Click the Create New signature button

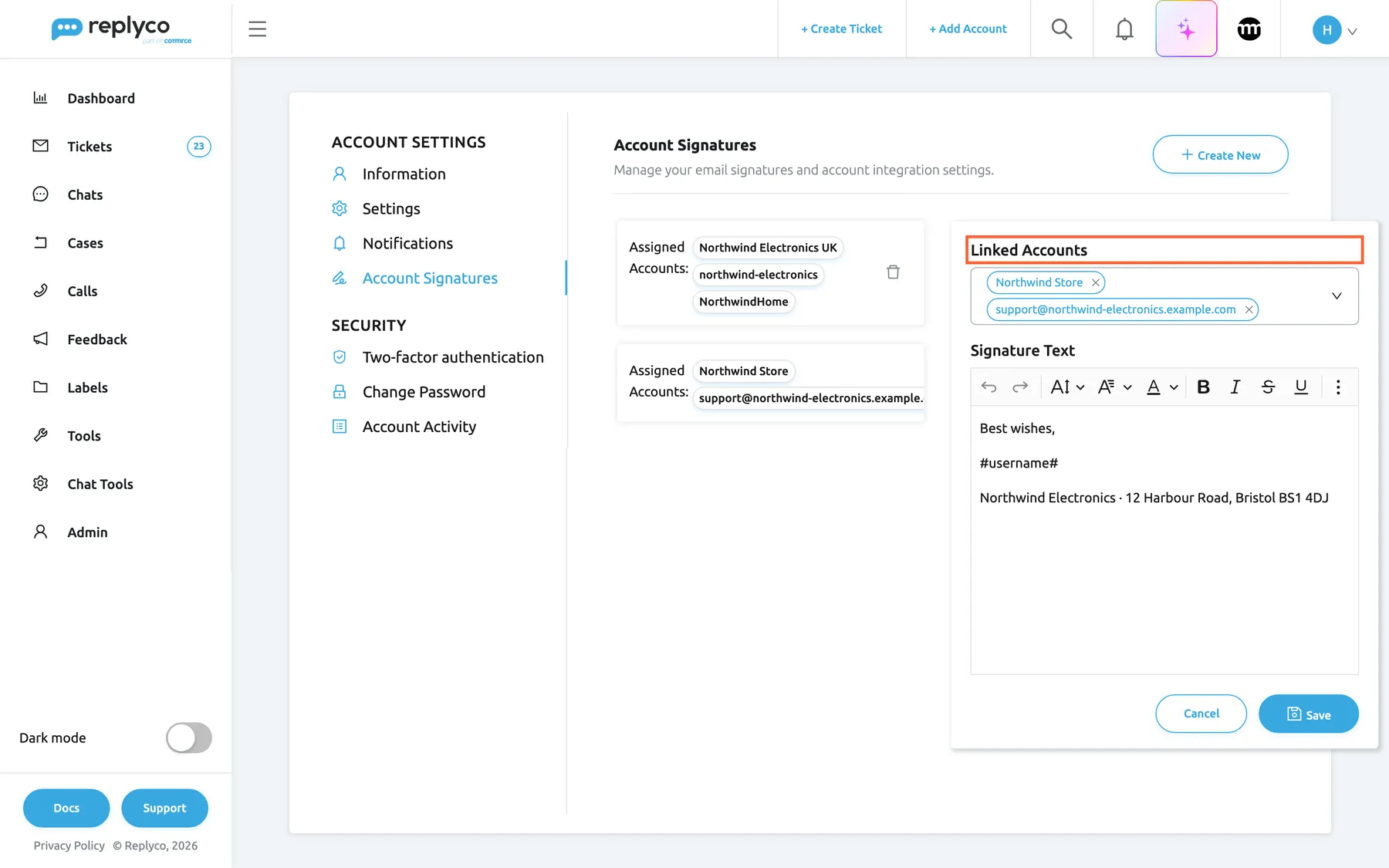pyautogui.click(x=1220, y=154)
